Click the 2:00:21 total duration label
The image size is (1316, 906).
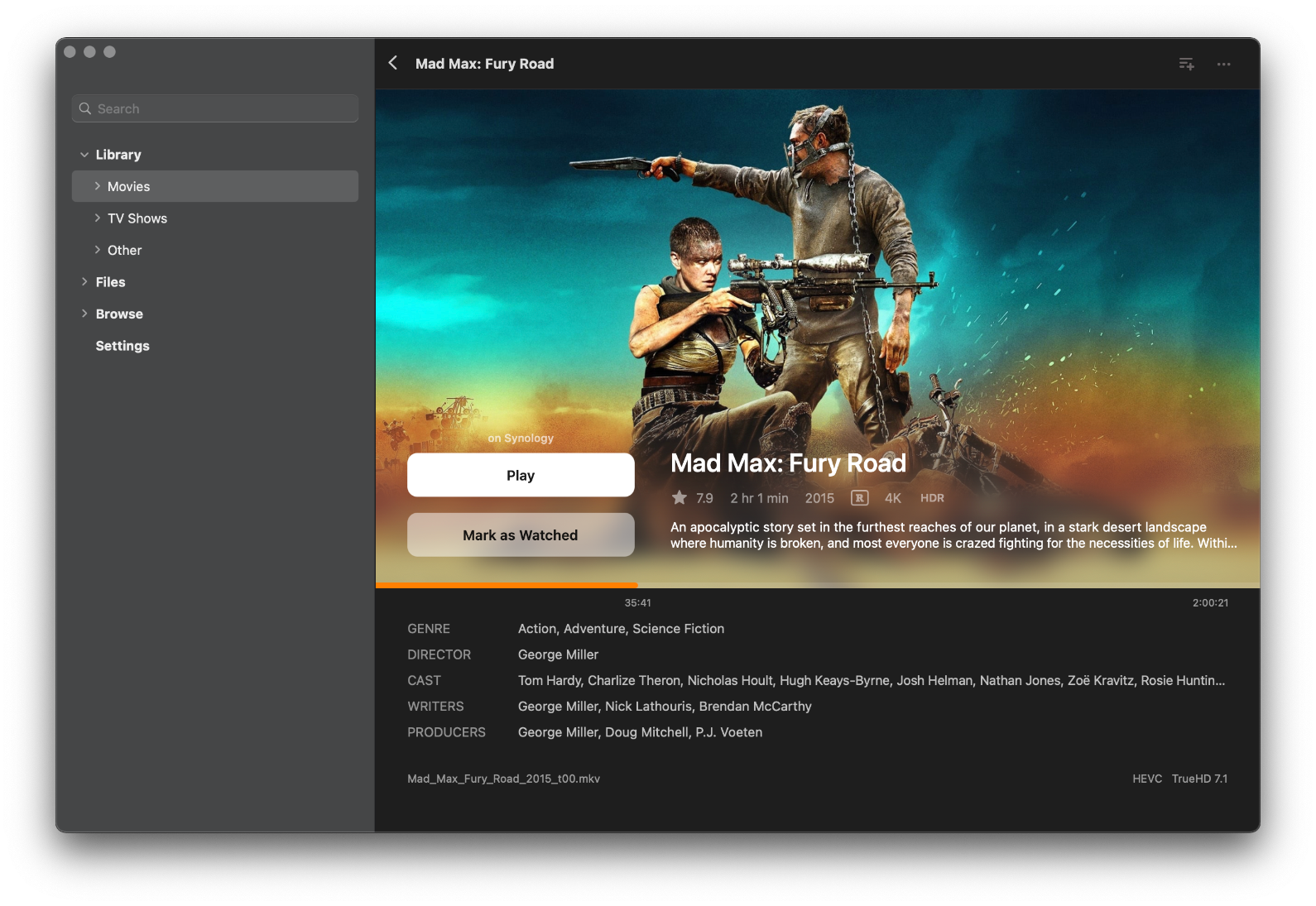click(1210, 603)
